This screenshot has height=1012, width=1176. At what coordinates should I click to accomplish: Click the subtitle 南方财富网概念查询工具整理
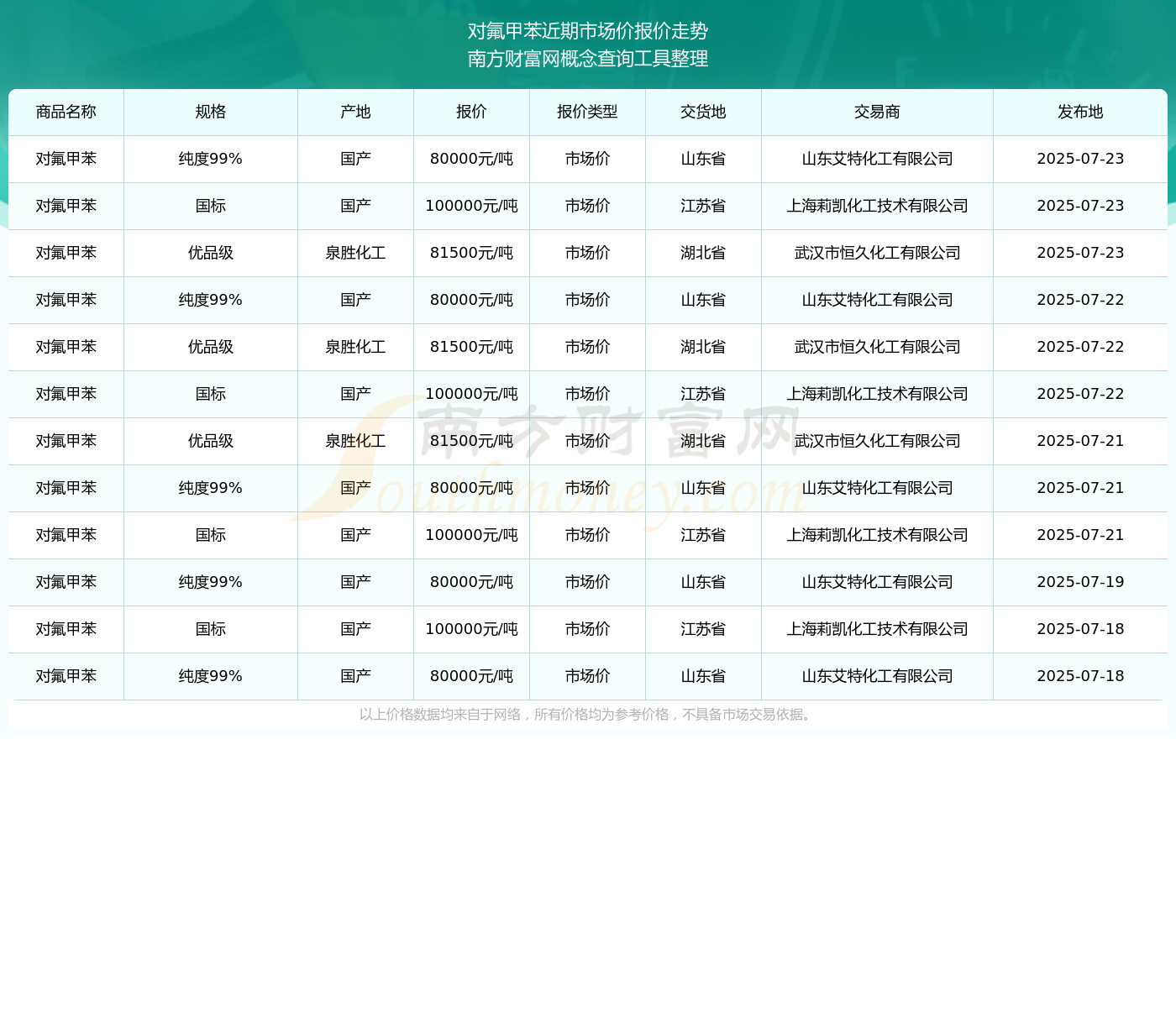(x=588, y=59)
